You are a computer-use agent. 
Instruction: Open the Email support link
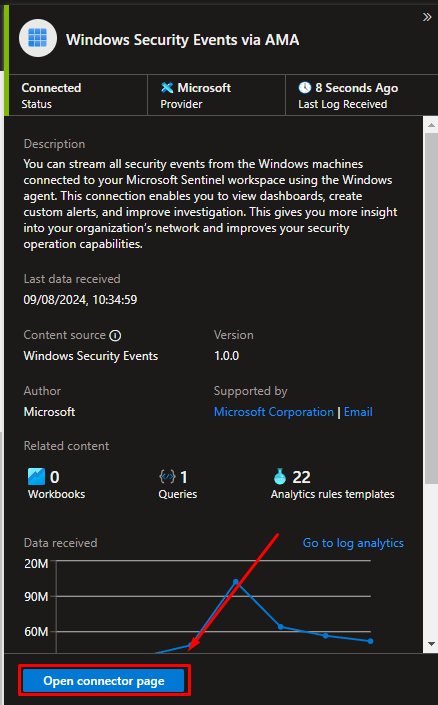[x=358, y=412]
